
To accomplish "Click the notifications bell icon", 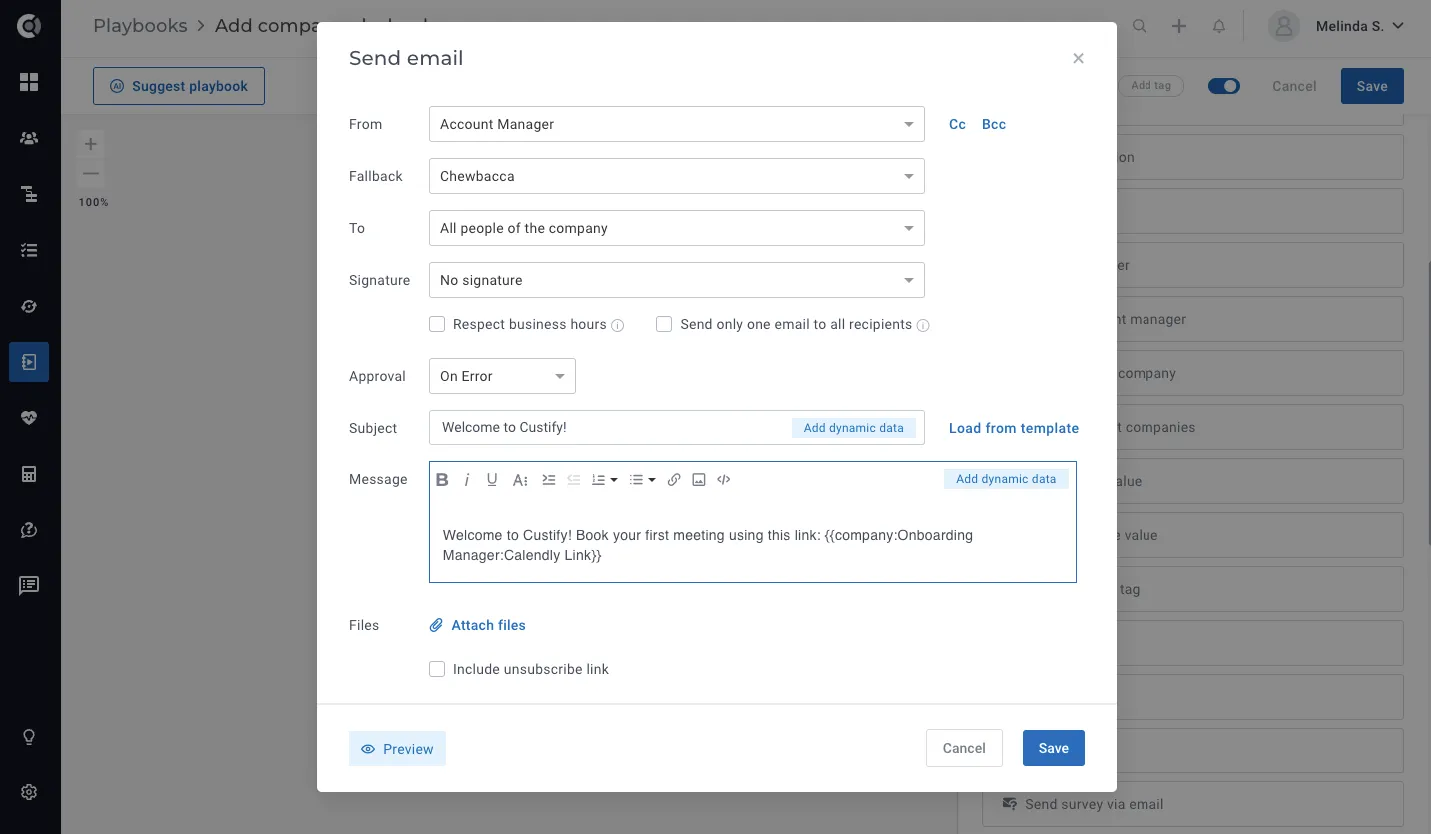I will point(1219,27).
